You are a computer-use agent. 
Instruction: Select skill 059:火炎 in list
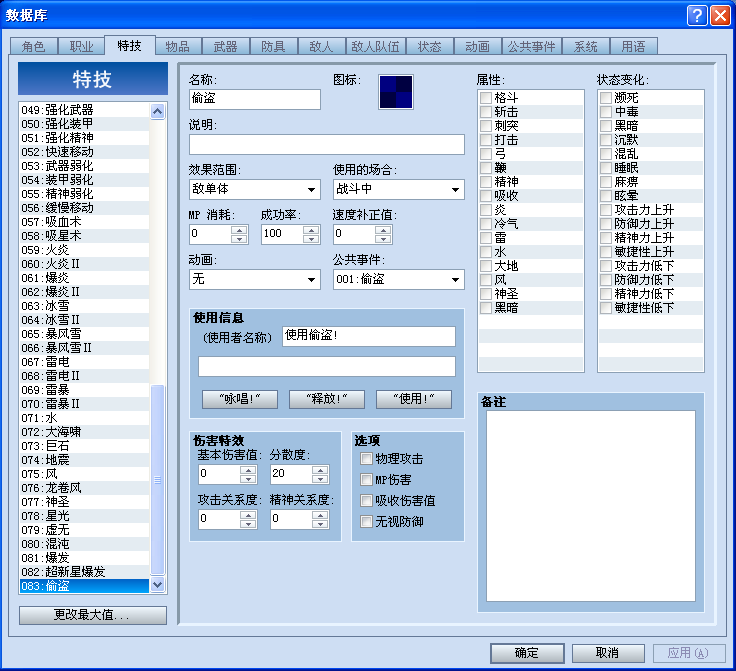click(84, 250)
